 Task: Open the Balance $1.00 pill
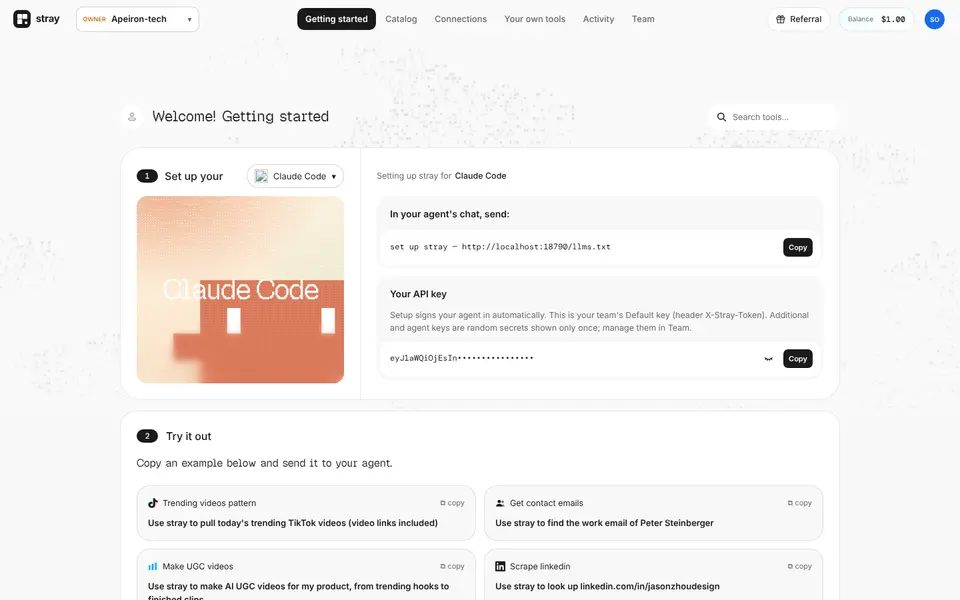point(876,19)
